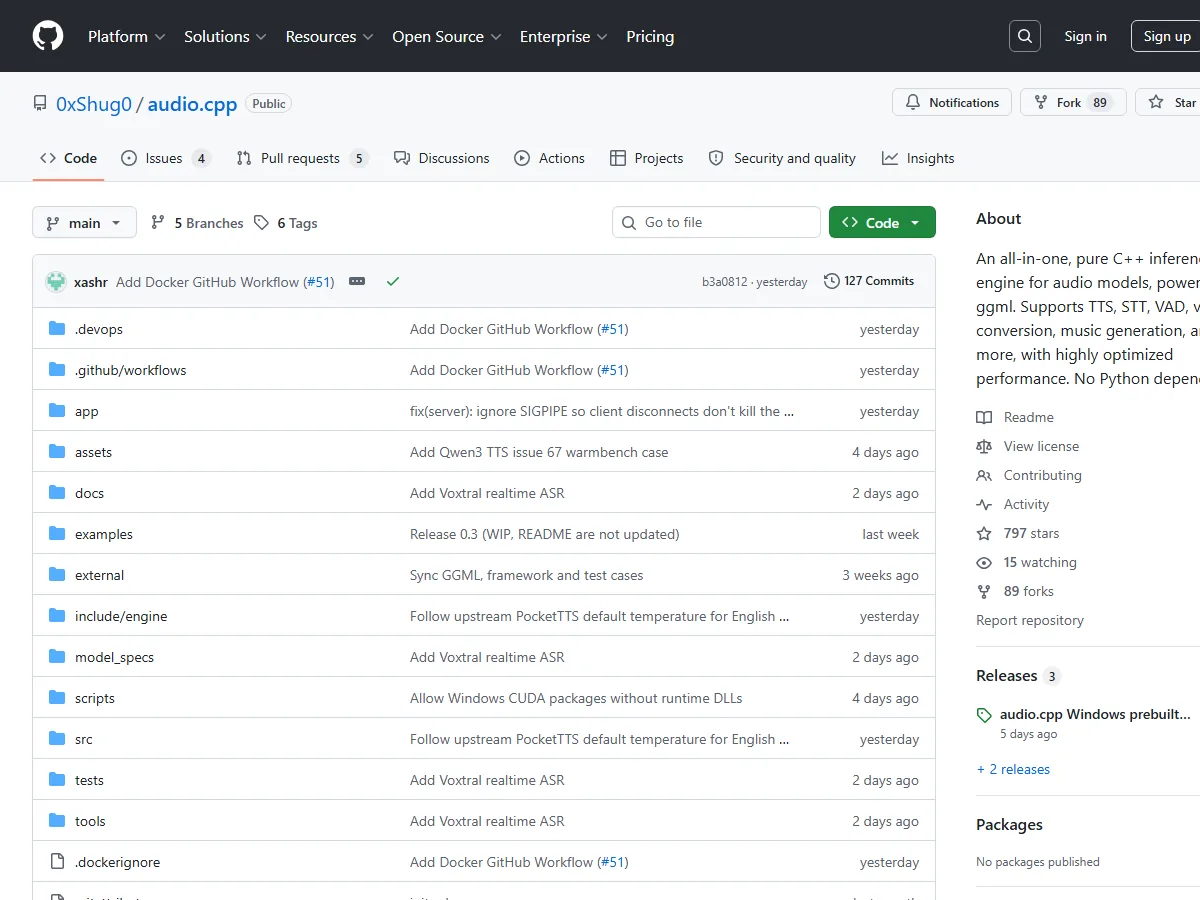The width and height of the screenshot is (1200, 900).
Task: Click the Sign in link
Action: tap(1085, 36)
